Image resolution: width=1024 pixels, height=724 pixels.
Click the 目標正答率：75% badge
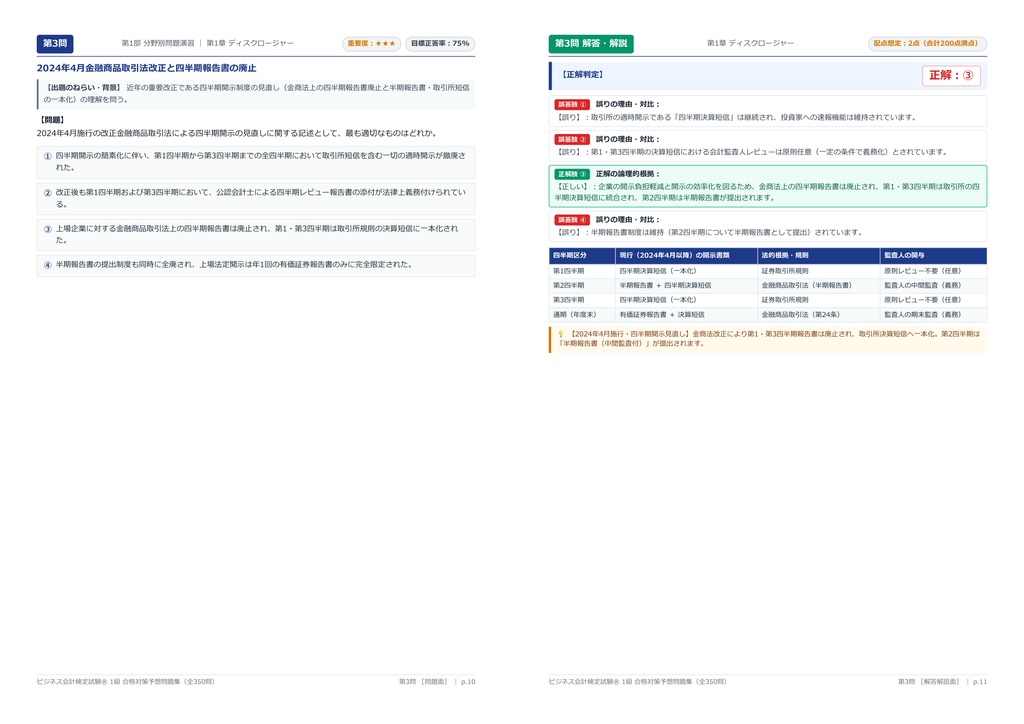tap(440, 44)
